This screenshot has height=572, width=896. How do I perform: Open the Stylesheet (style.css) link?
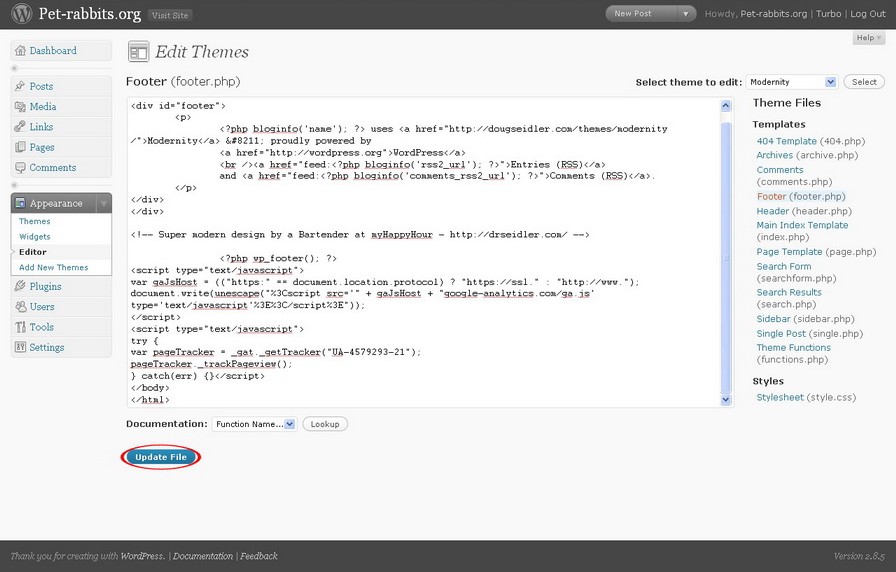click(780, 398)
